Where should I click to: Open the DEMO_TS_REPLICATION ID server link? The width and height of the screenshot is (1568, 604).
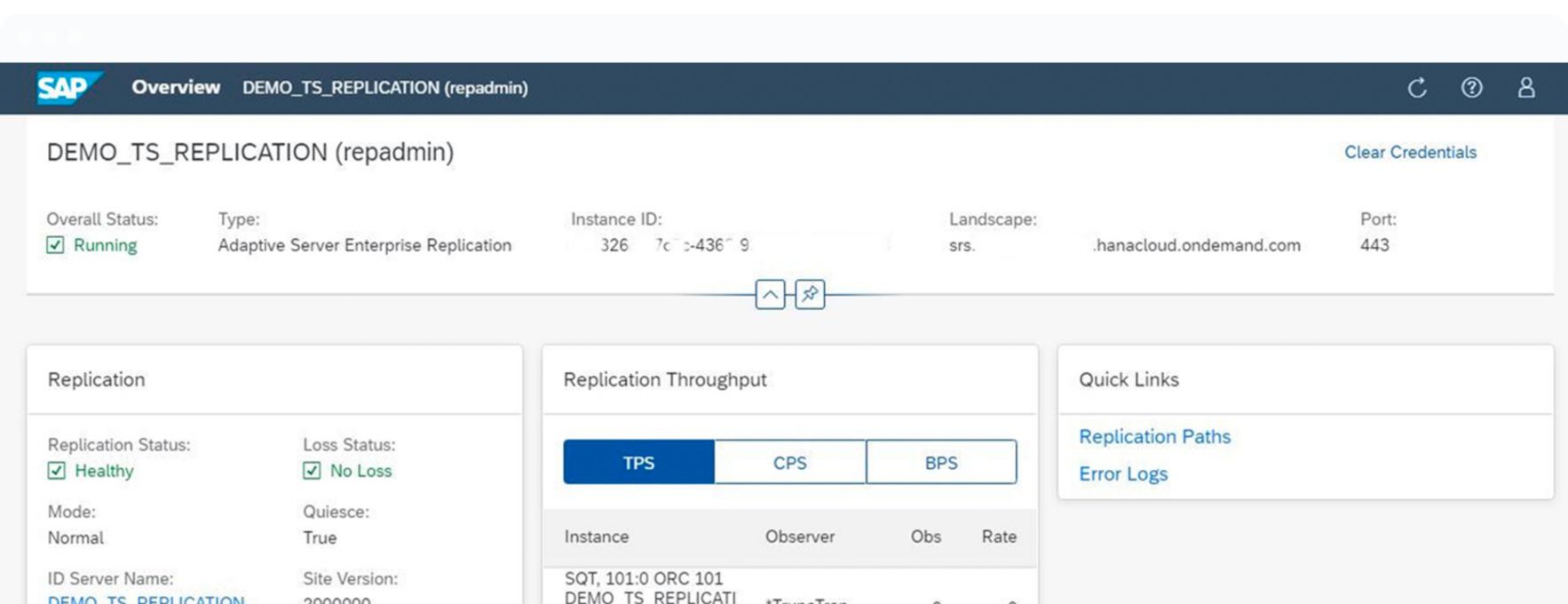click(x=146, y=599)
